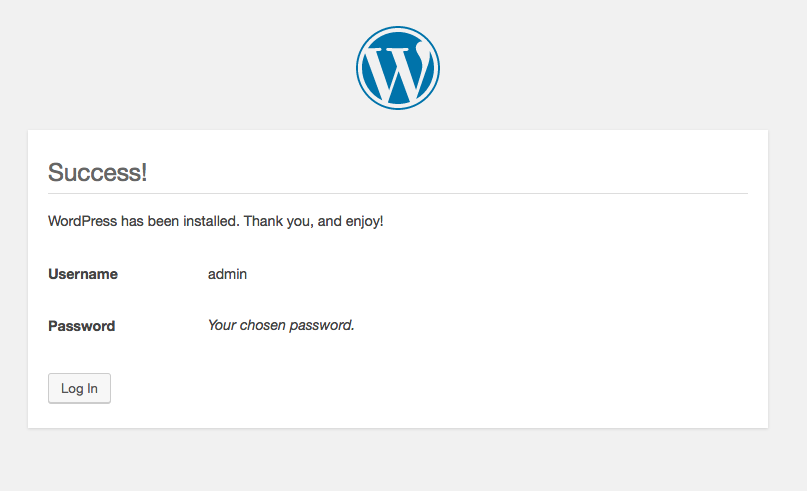Screen dimensions: 807x491
Task: Click the "Success!" heading
Action: click(x=98, y=172)
